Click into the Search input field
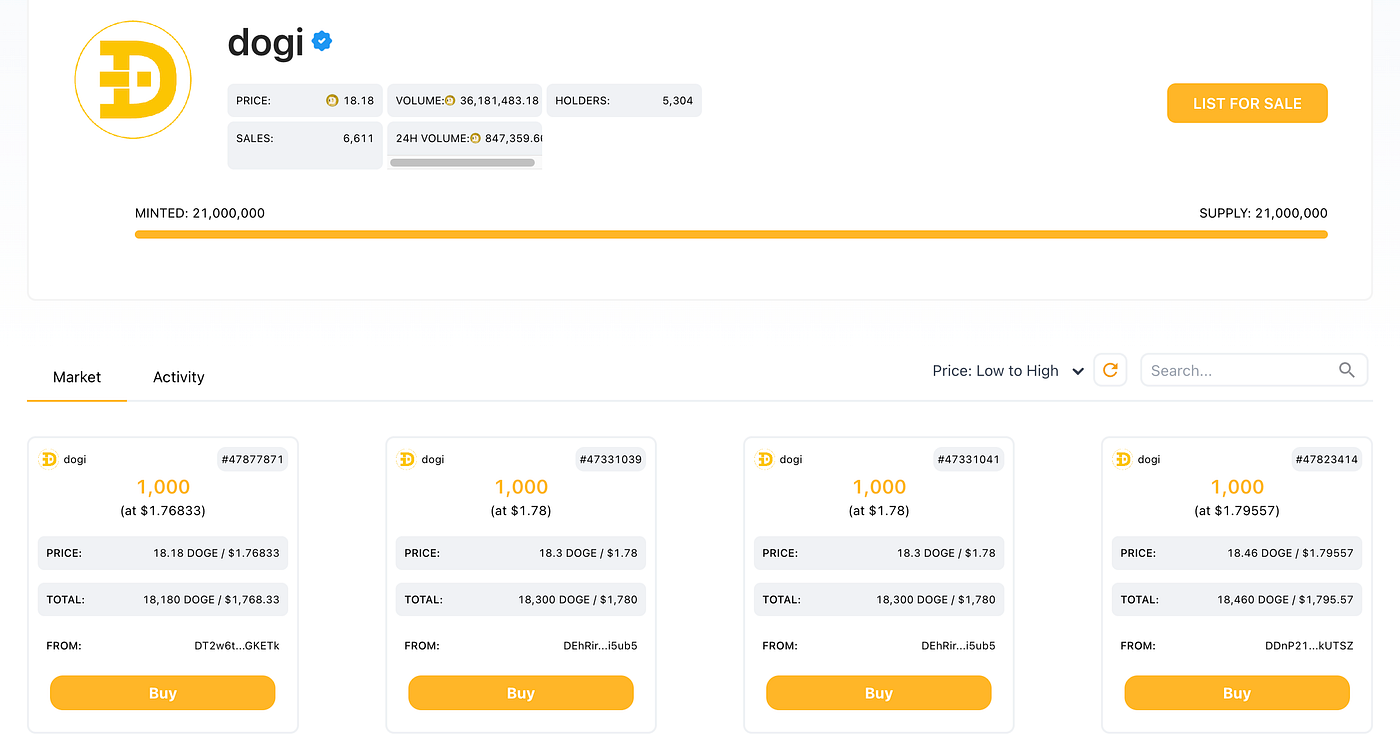 pos(1240,370)
